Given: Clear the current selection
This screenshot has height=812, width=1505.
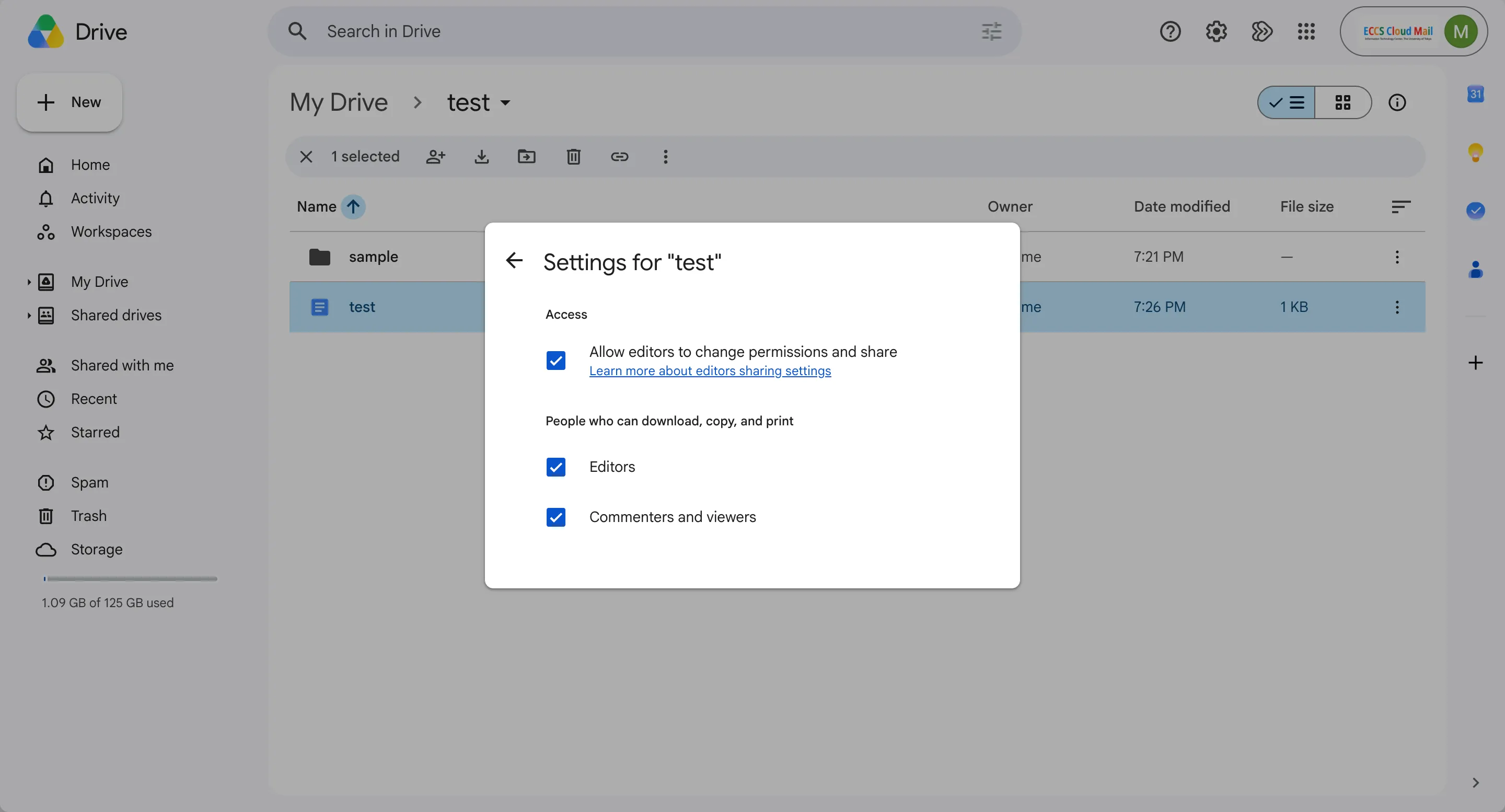Looking at the screenshot, I should (x=306, y=157).
